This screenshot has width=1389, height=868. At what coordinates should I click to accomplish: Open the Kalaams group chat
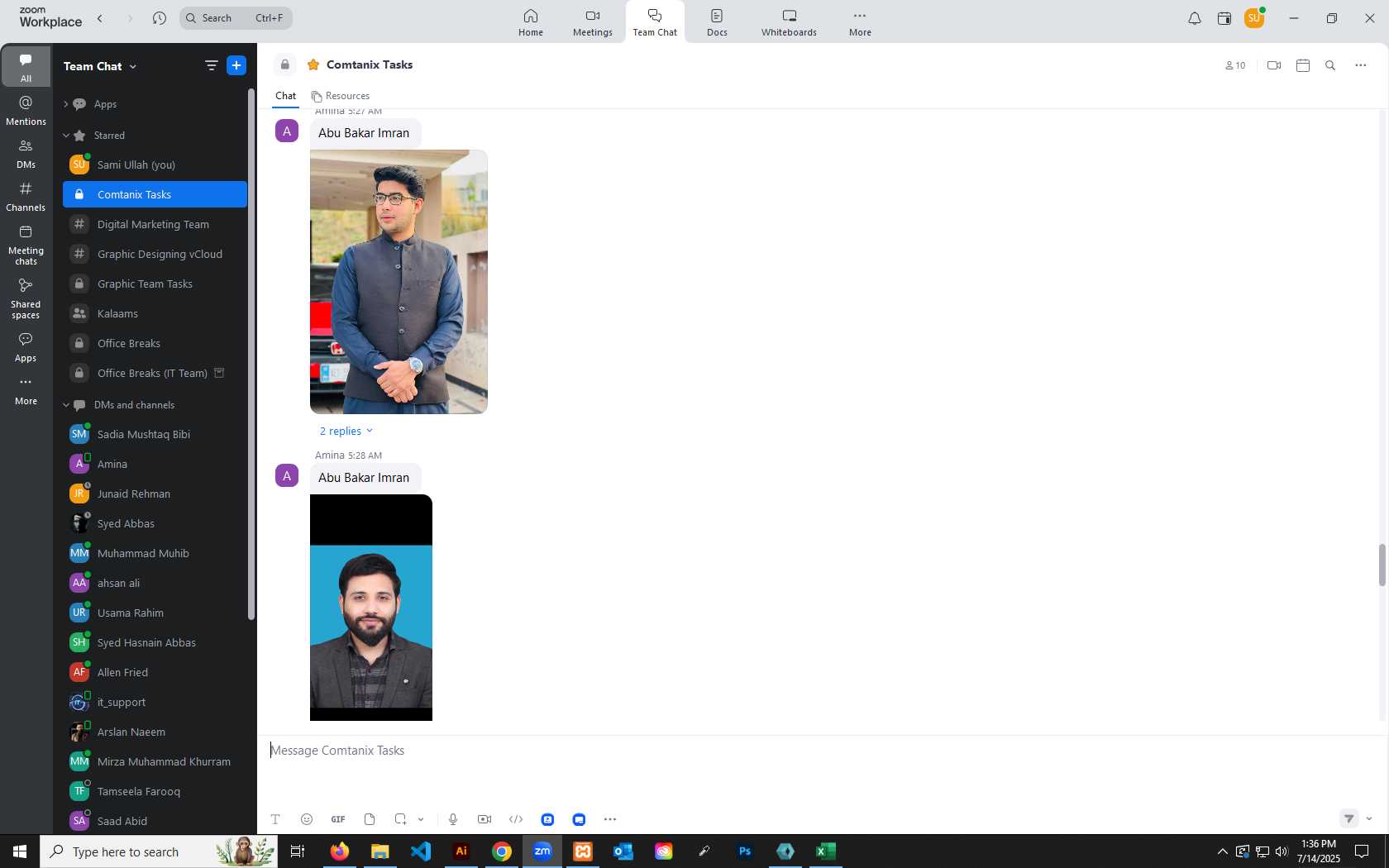click(x=155, y=313)
